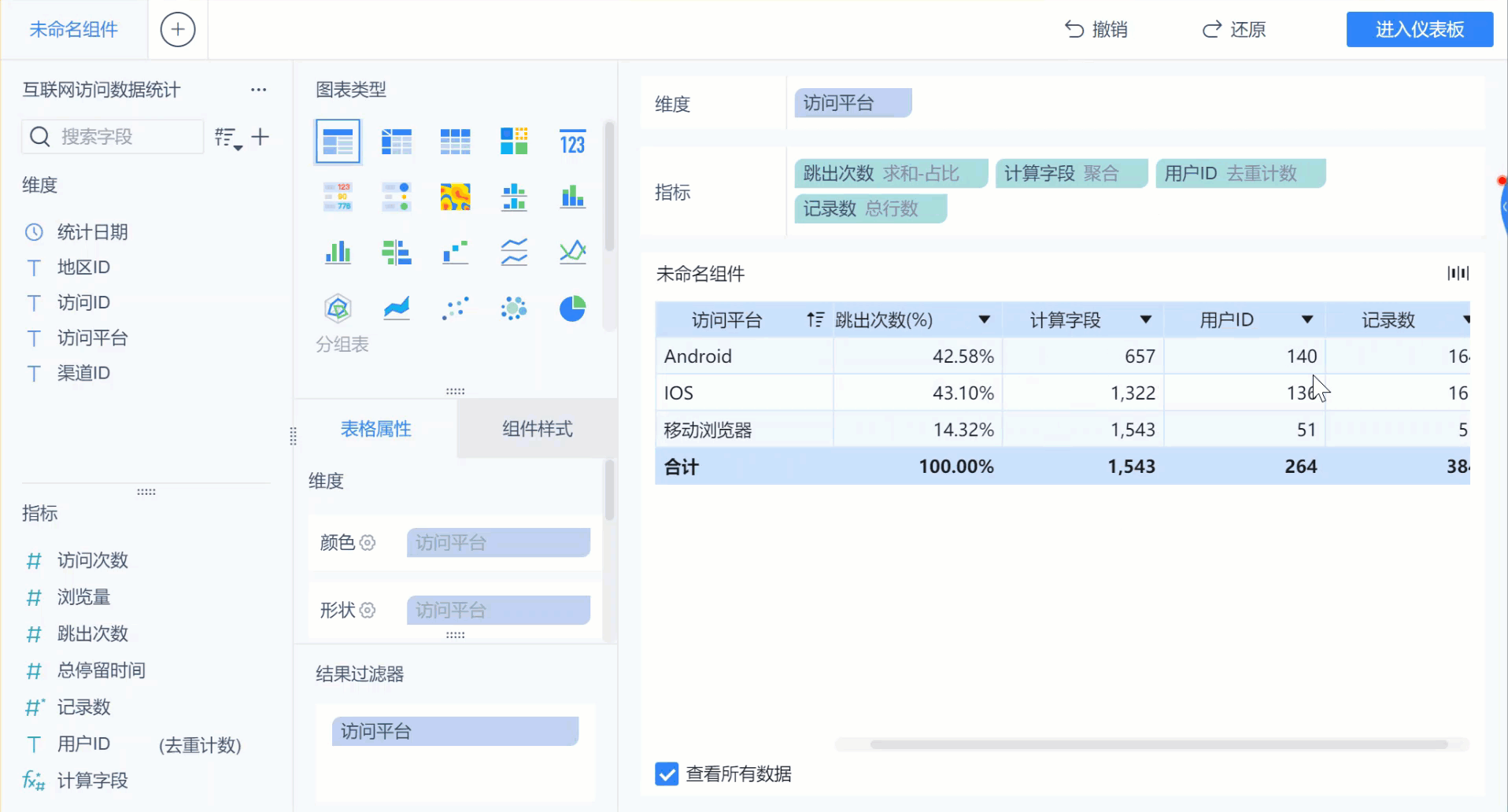
Task: Select the multi-series line chart type
Action: (572, 253)
